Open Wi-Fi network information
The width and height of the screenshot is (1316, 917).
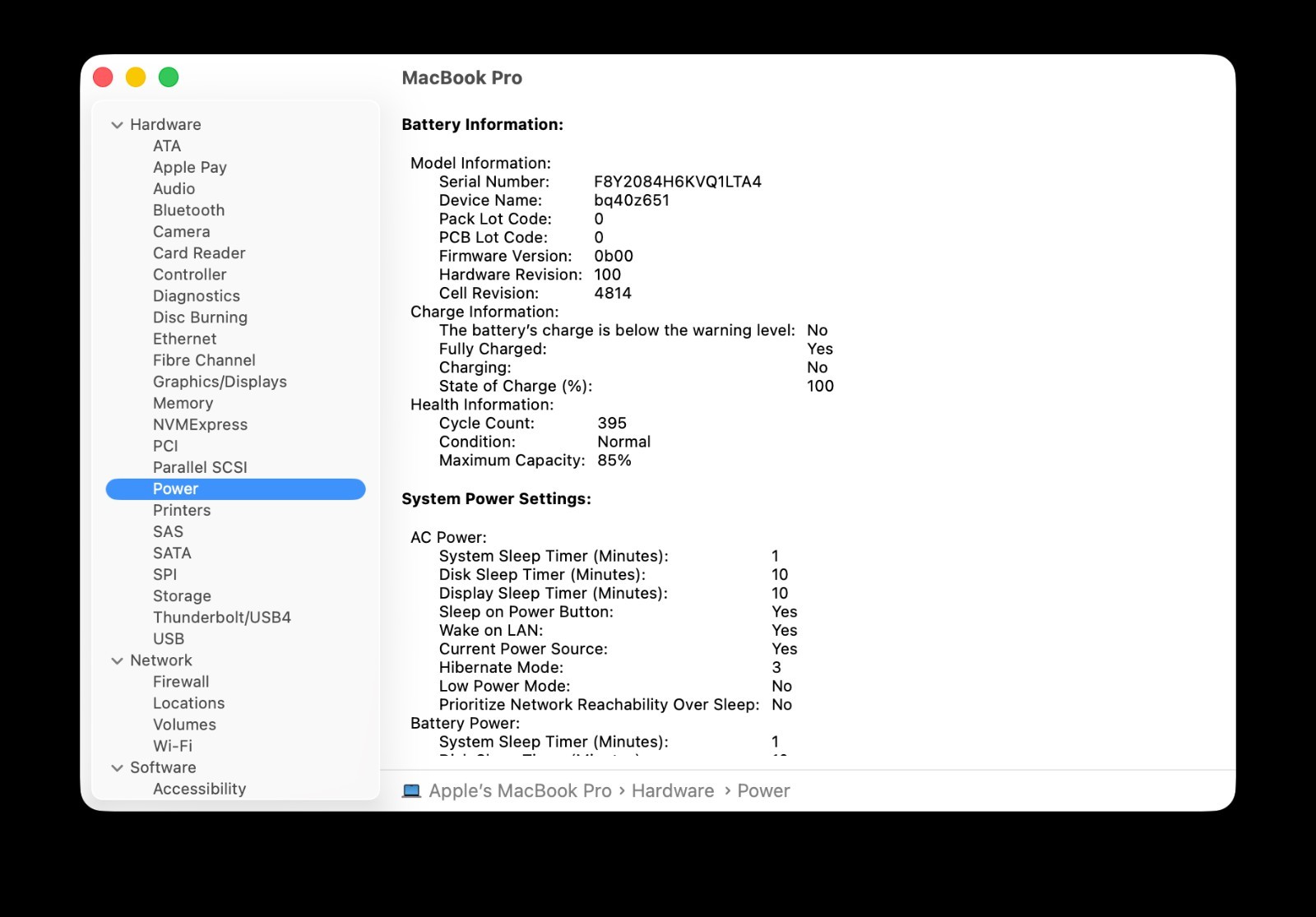pos(173,745)
